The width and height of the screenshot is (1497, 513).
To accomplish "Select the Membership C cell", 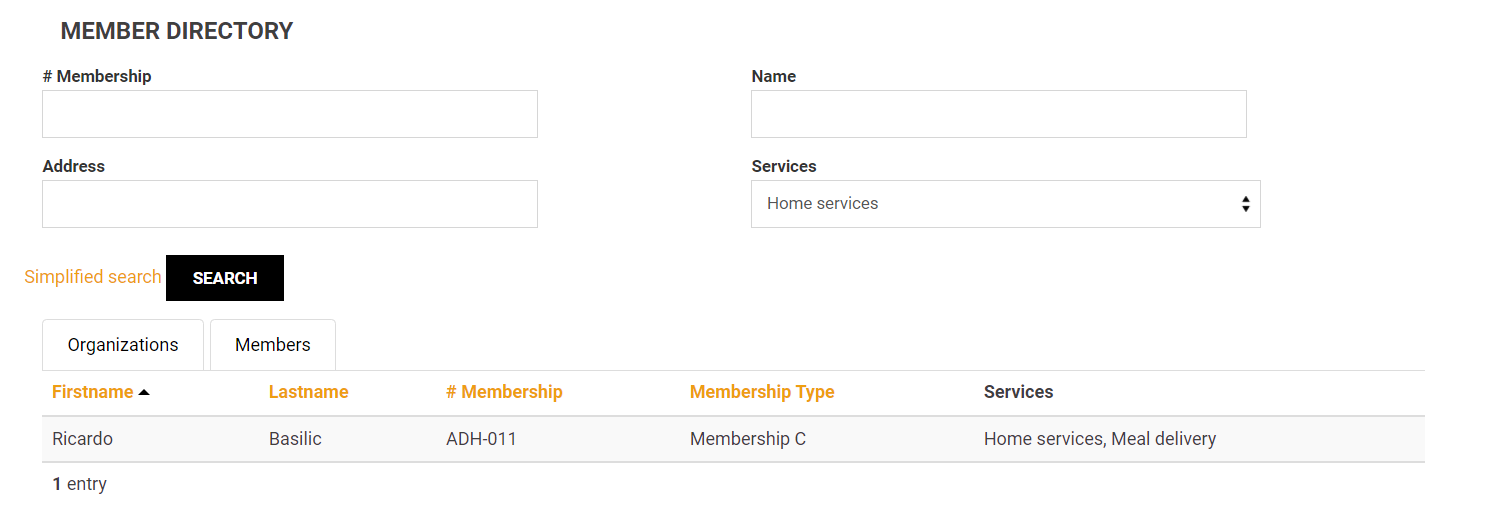I will tap(747, 439).
